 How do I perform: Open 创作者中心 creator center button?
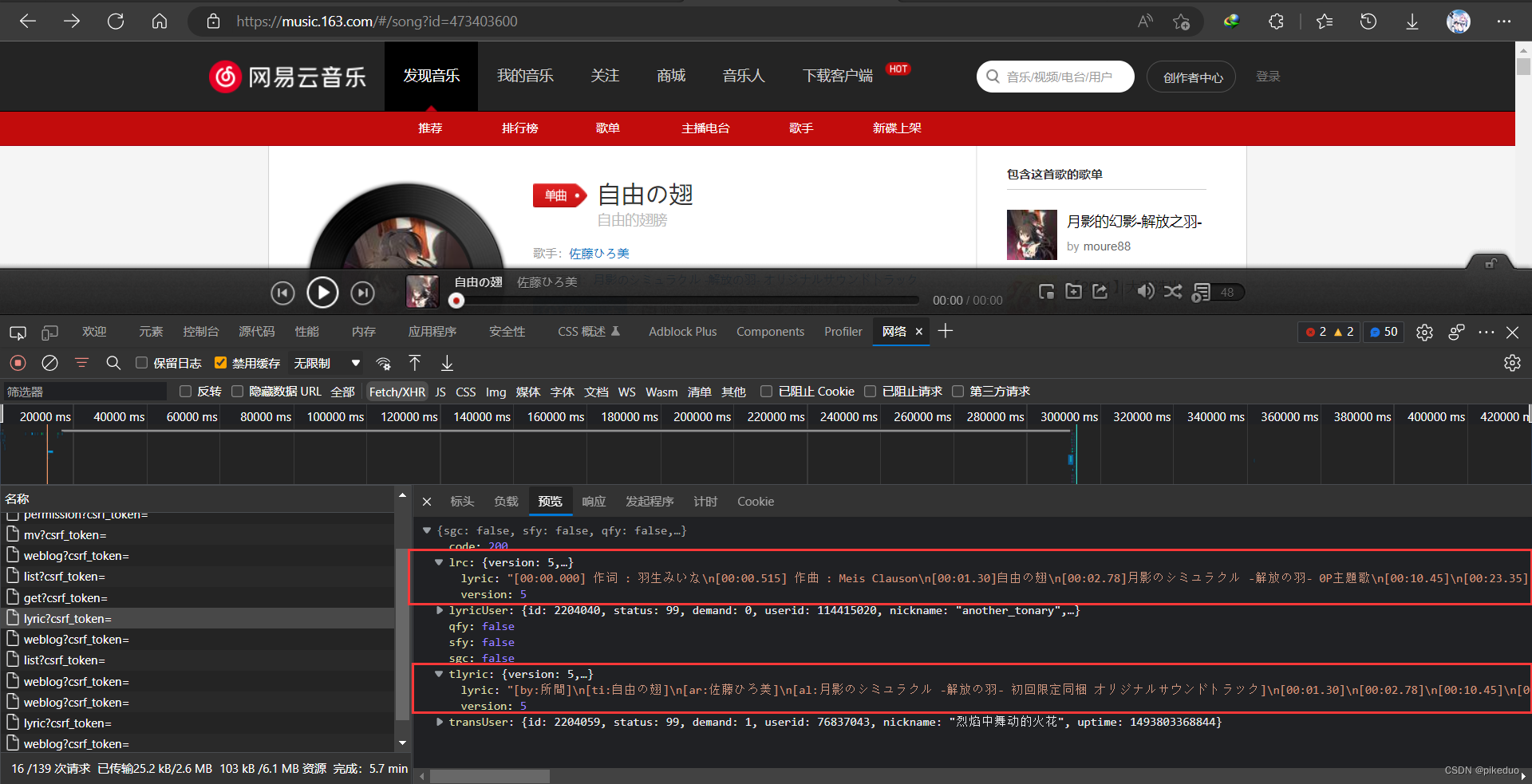(x=1191, y=77)
